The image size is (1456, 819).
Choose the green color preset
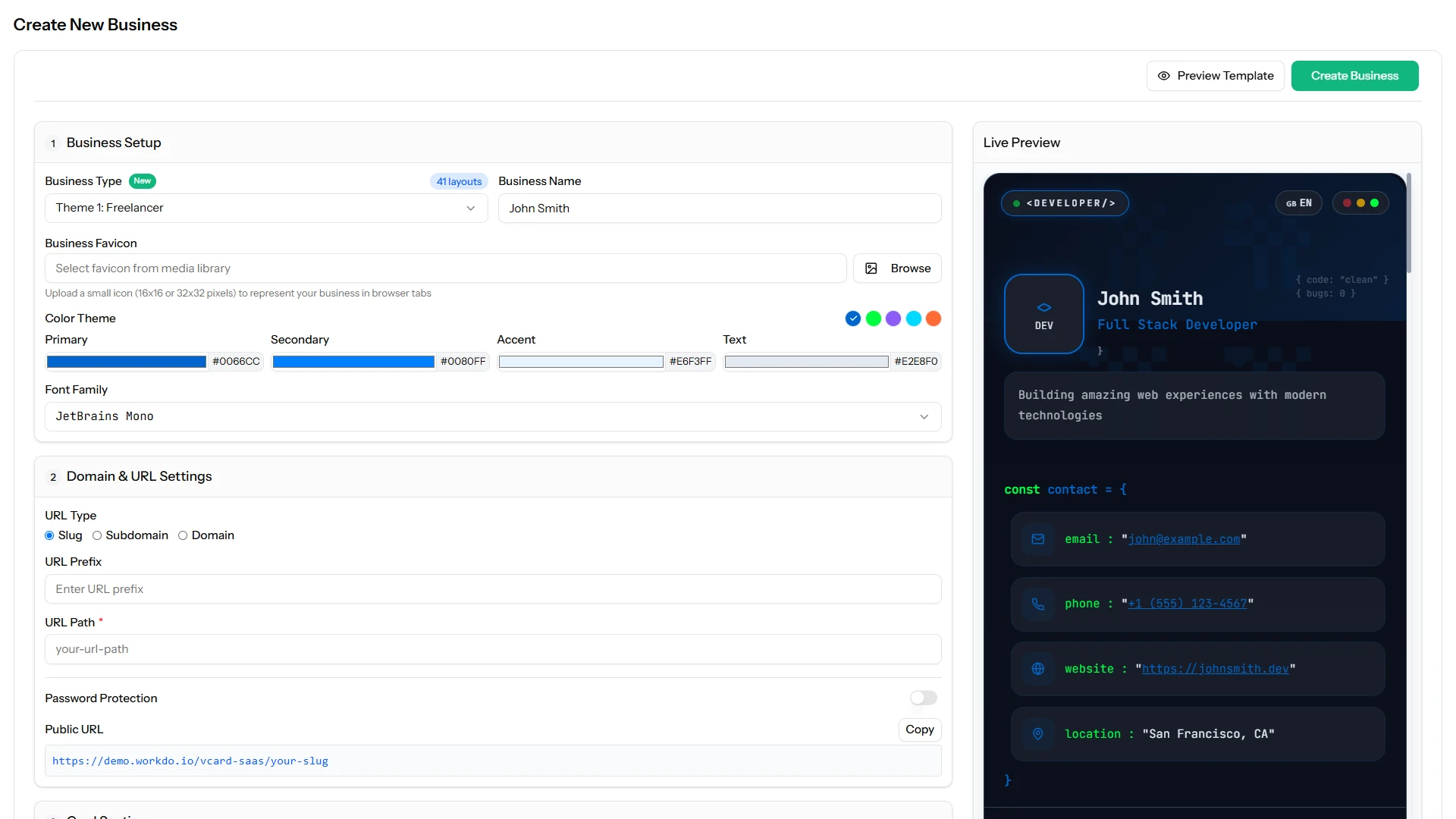pyautogui.click(x=874, y=318)
